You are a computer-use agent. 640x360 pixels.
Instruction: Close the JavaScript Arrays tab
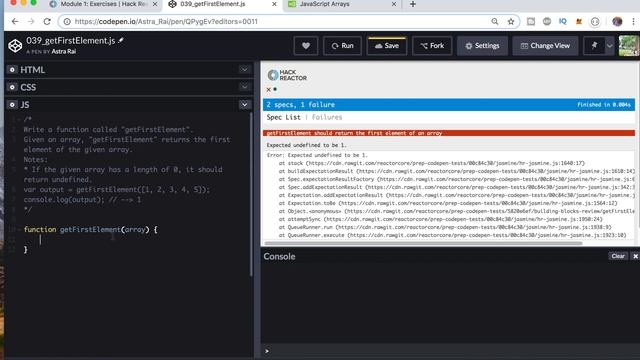[394, 4]
